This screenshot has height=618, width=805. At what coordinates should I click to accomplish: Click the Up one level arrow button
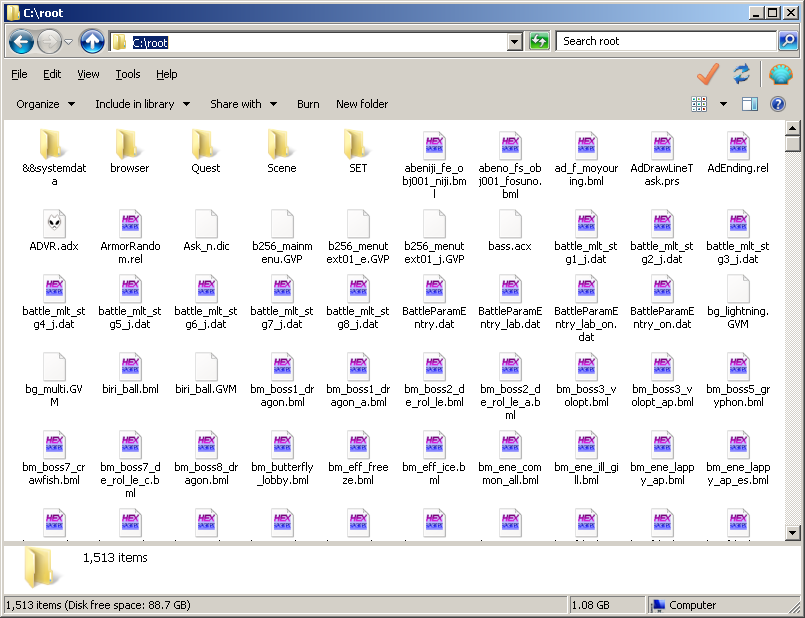point(92,42)
